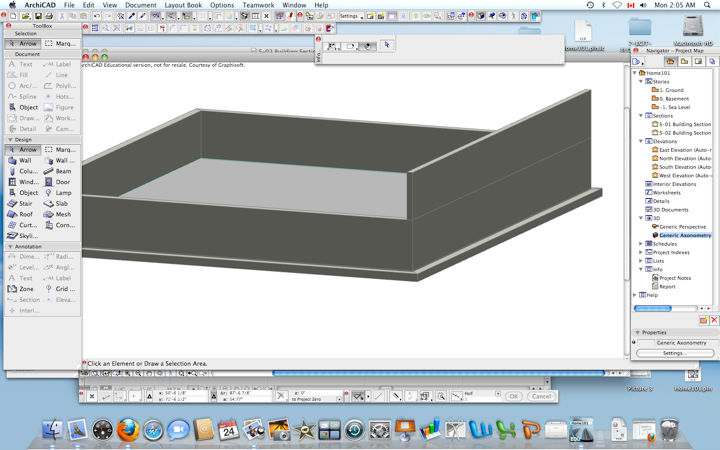Open the Edit menu
720x450 pixels.
89,5
